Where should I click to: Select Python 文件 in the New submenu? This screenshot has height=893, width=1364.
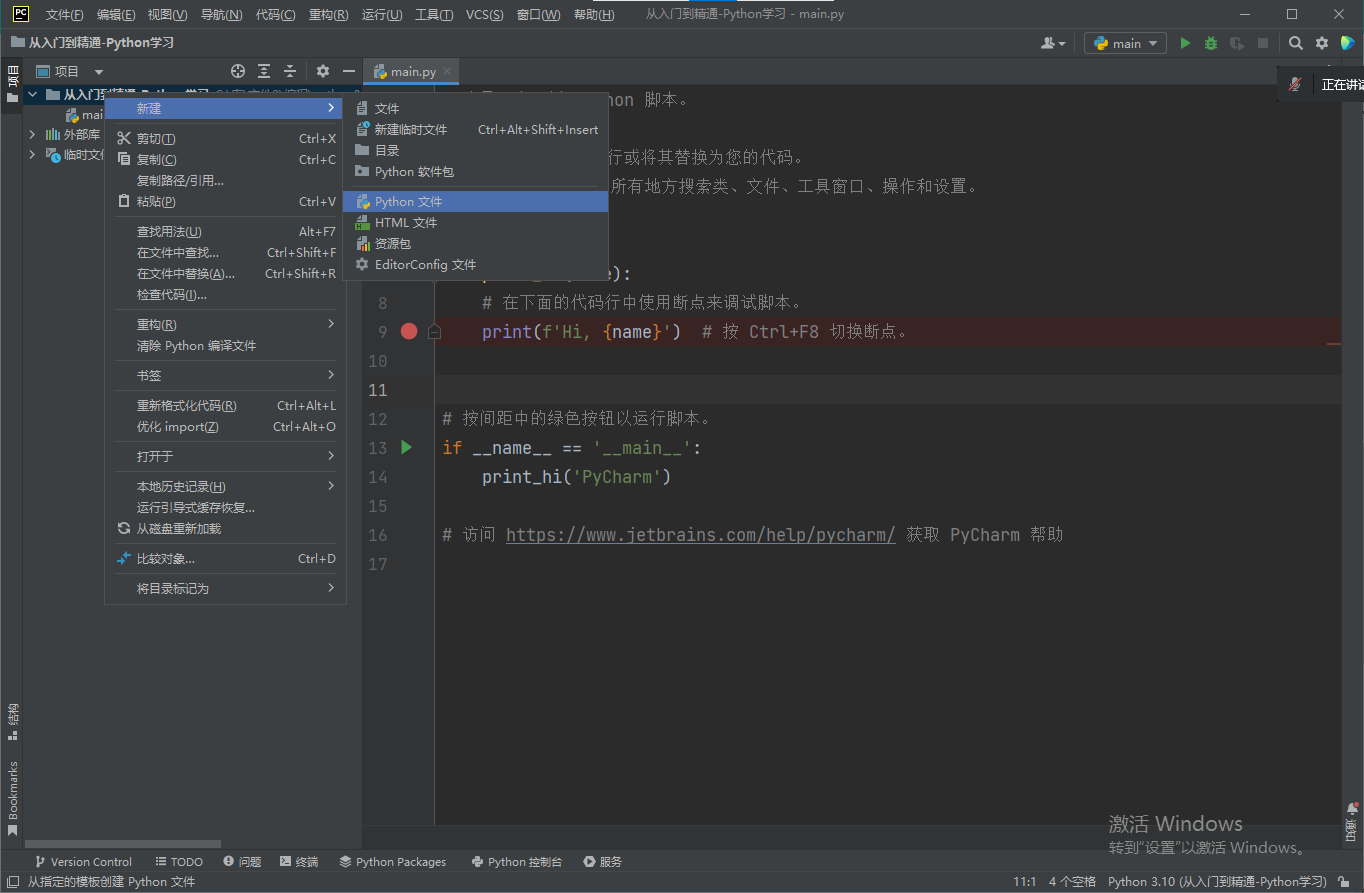tap(475, 202)
